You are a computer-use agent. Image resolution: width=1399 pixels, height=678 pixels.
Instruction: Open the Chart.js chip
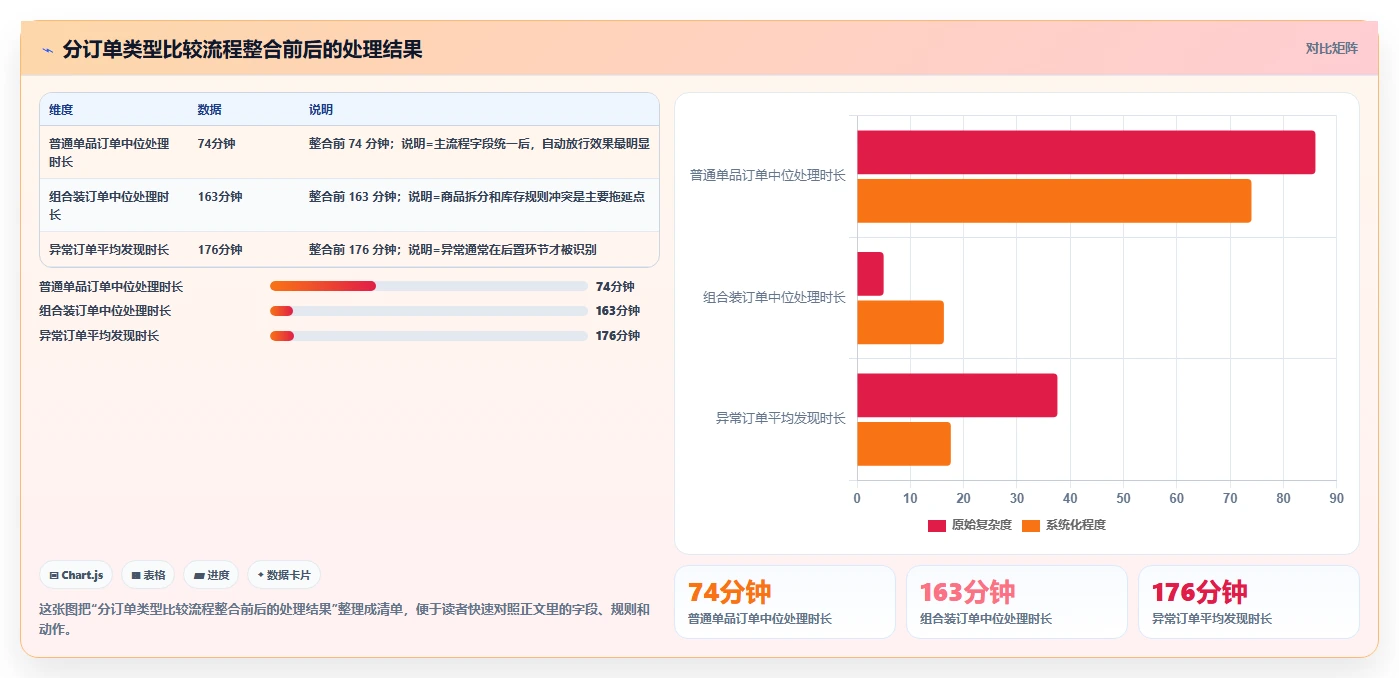click(x=76, y=575)
